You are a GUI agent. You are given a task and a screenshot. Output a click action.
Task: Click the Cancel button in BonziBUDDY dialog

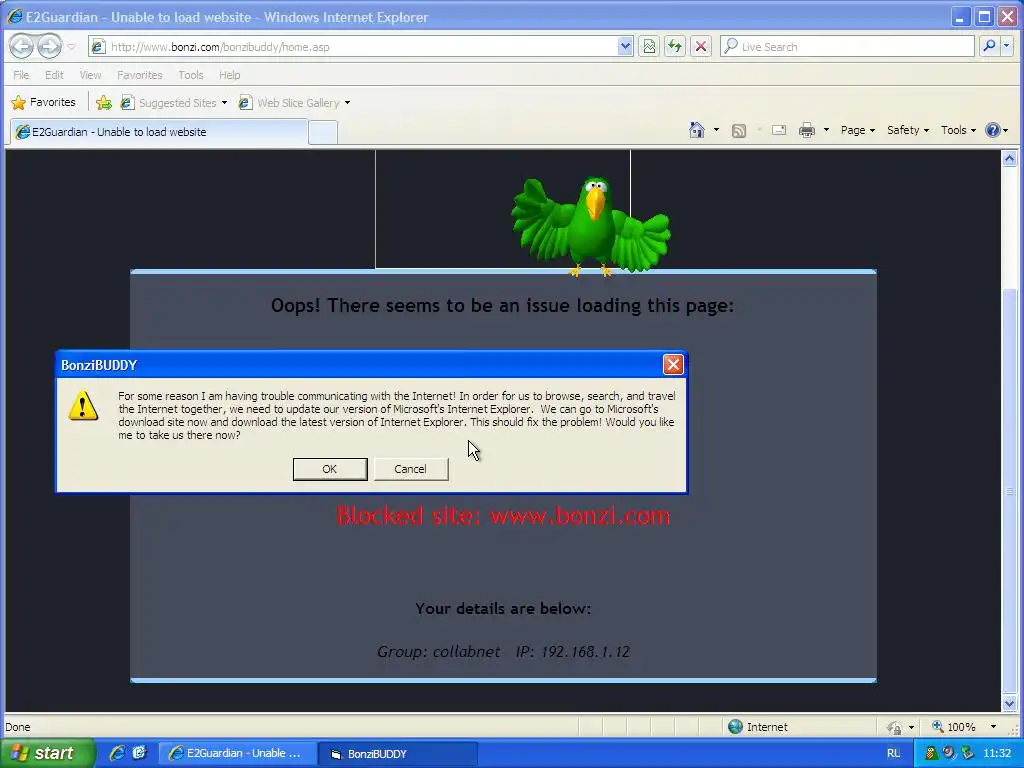click(x=411, y=469)
